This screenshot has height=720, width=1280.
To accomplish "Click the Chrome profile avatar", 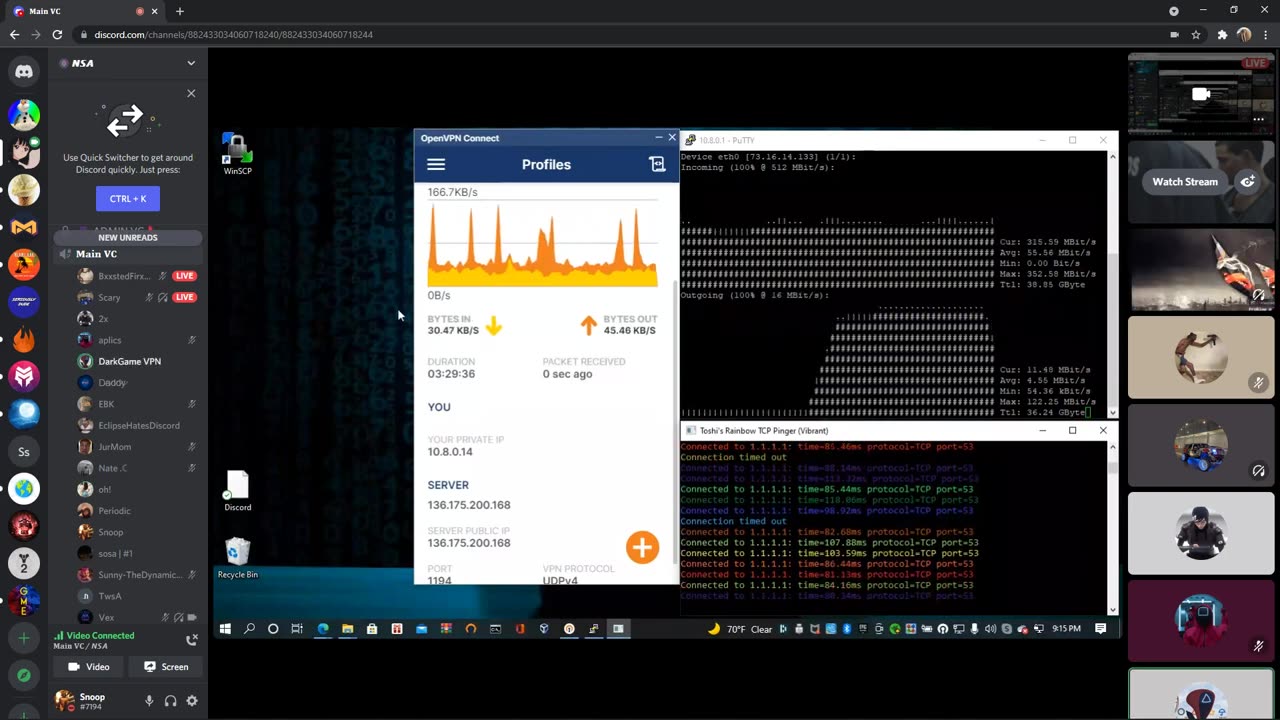I will [x=1244, y=35].
